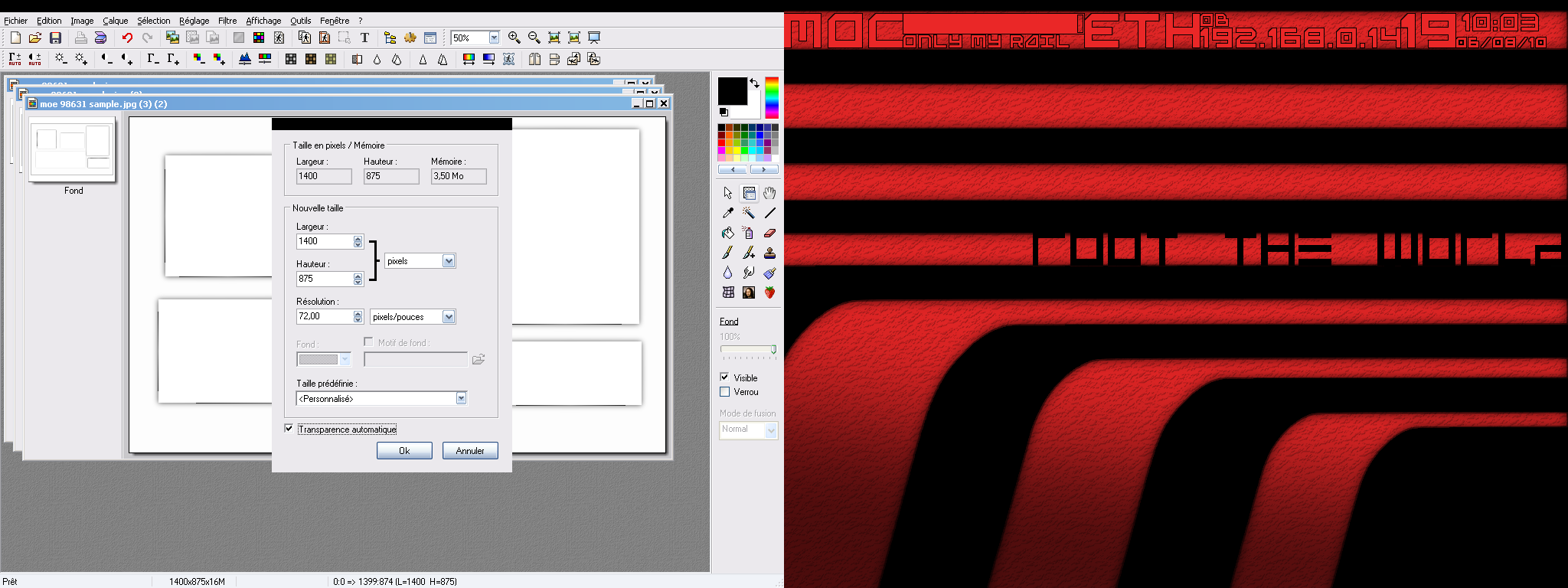Select the smudge finger tool
The width and height of the screenshot is (1568, 588).
coord(749,273)
